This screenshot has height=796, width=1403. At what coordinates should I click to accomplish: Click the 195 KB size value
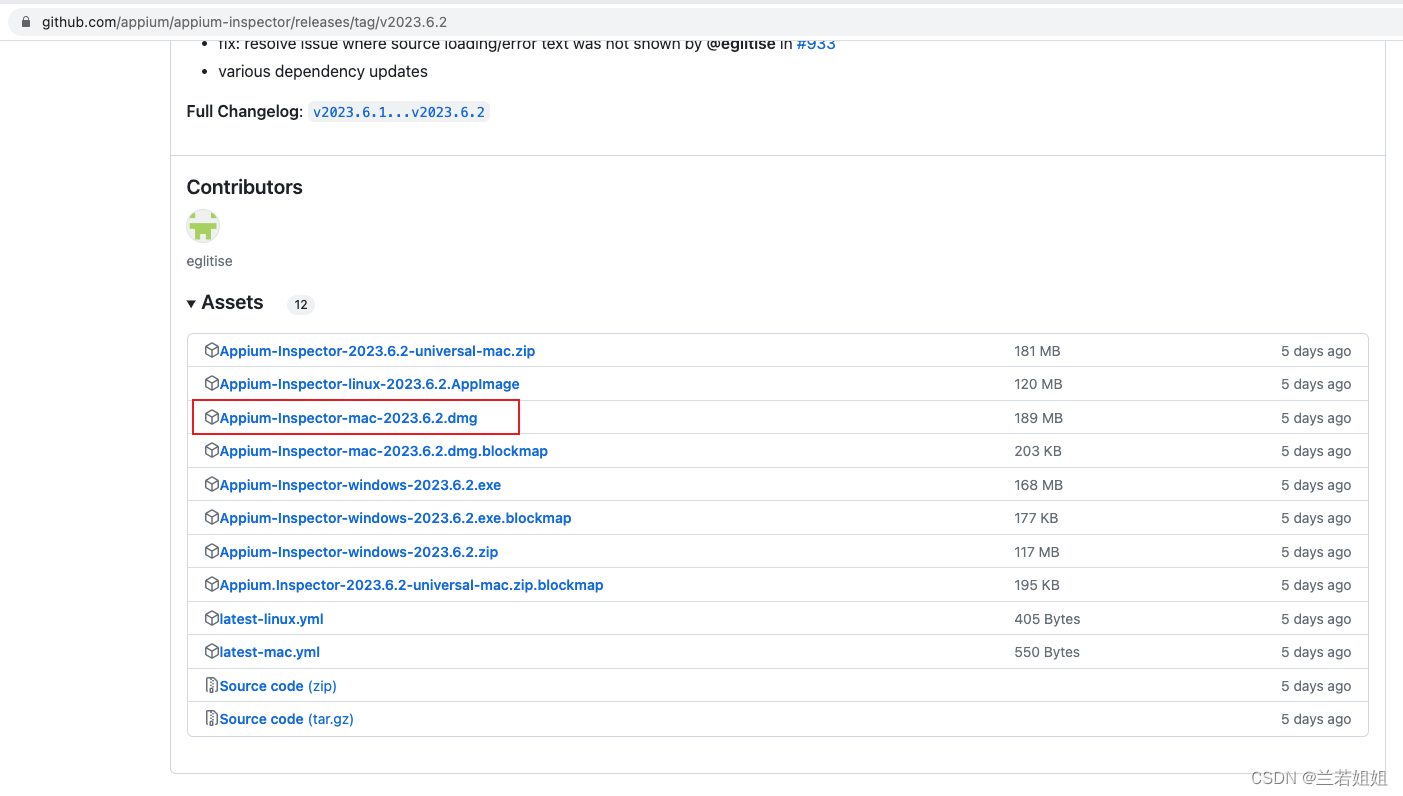point(1037,585)
